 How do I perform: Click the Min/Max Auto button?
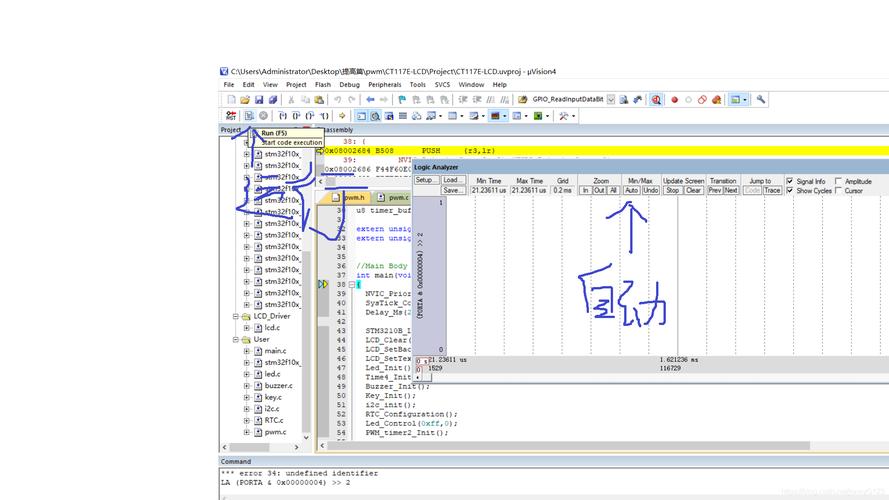pyautogui.click(x=632, y=190)
